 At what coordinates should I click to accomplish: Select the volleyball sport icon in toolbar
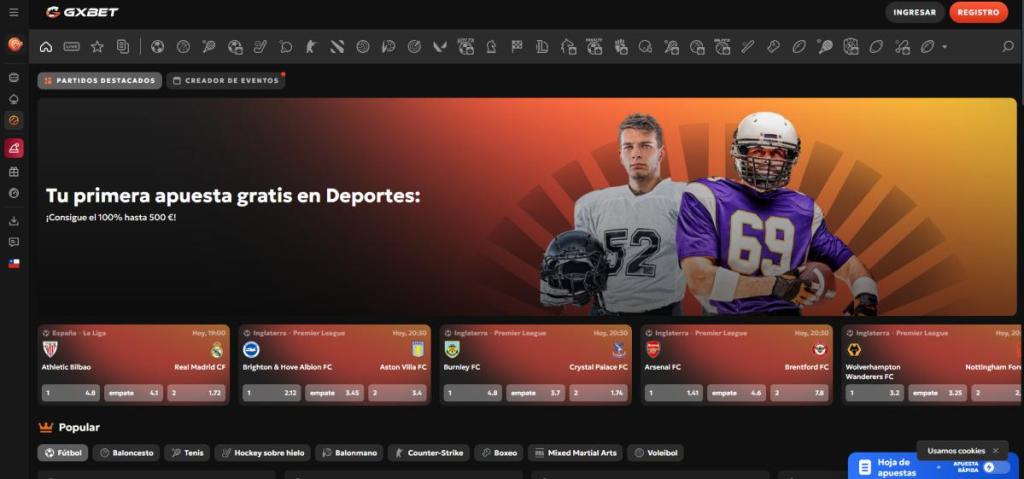362,46
